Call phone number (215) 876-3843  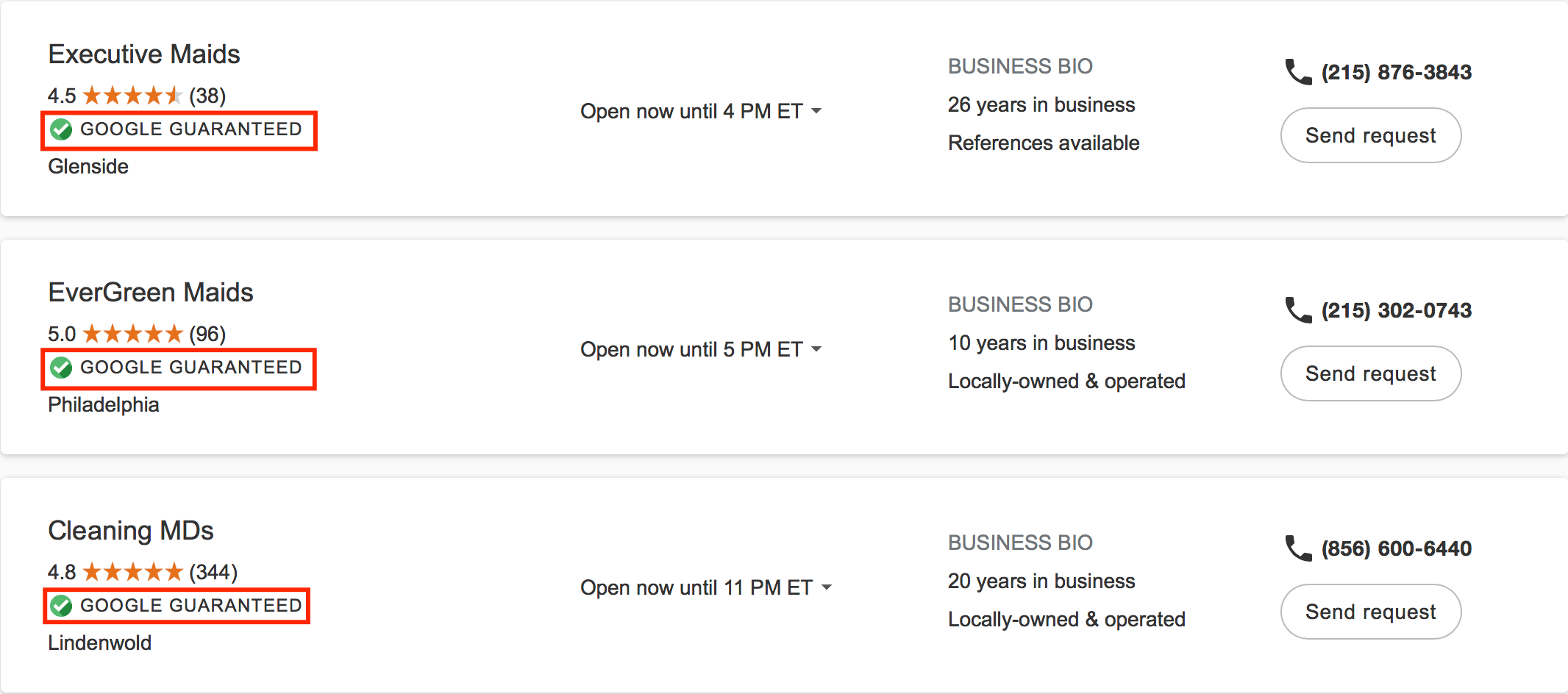point(1397,72)
